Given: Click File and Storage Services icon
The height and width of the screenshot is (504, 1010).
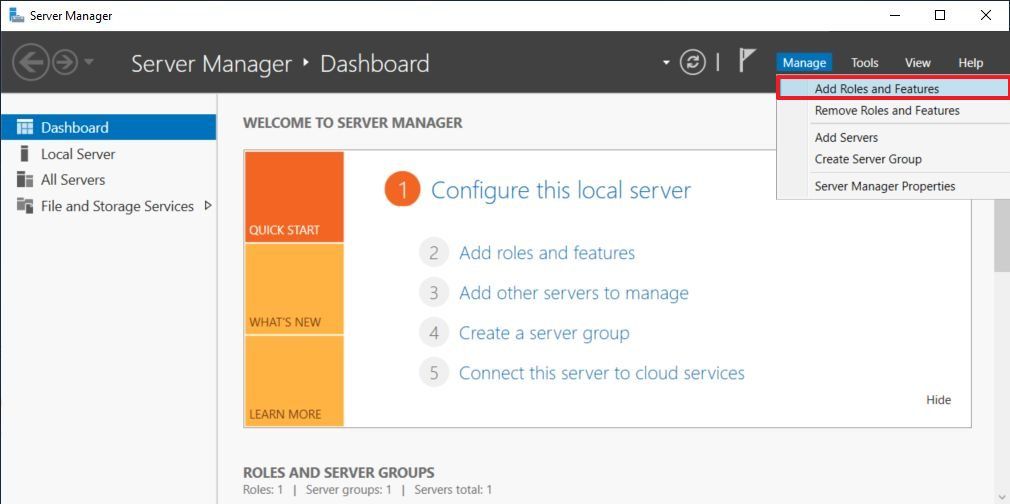Looking at the screenshot, I should (24, 206).
